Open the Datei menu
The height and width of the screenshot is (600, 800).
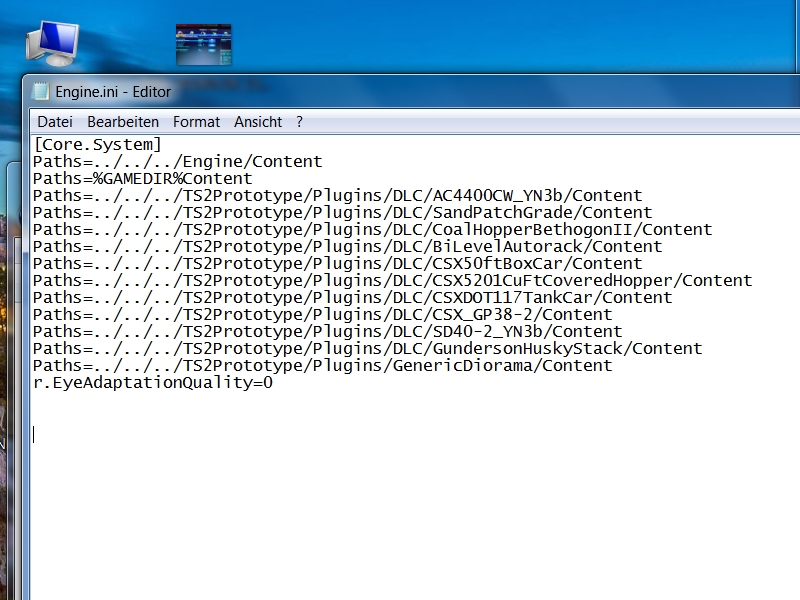pos(55,122)
